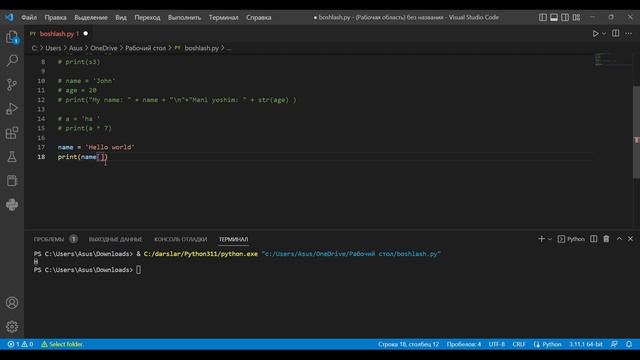The image size is (640, 360).
Task: Open the Переход menu
Action: point(147,18)
